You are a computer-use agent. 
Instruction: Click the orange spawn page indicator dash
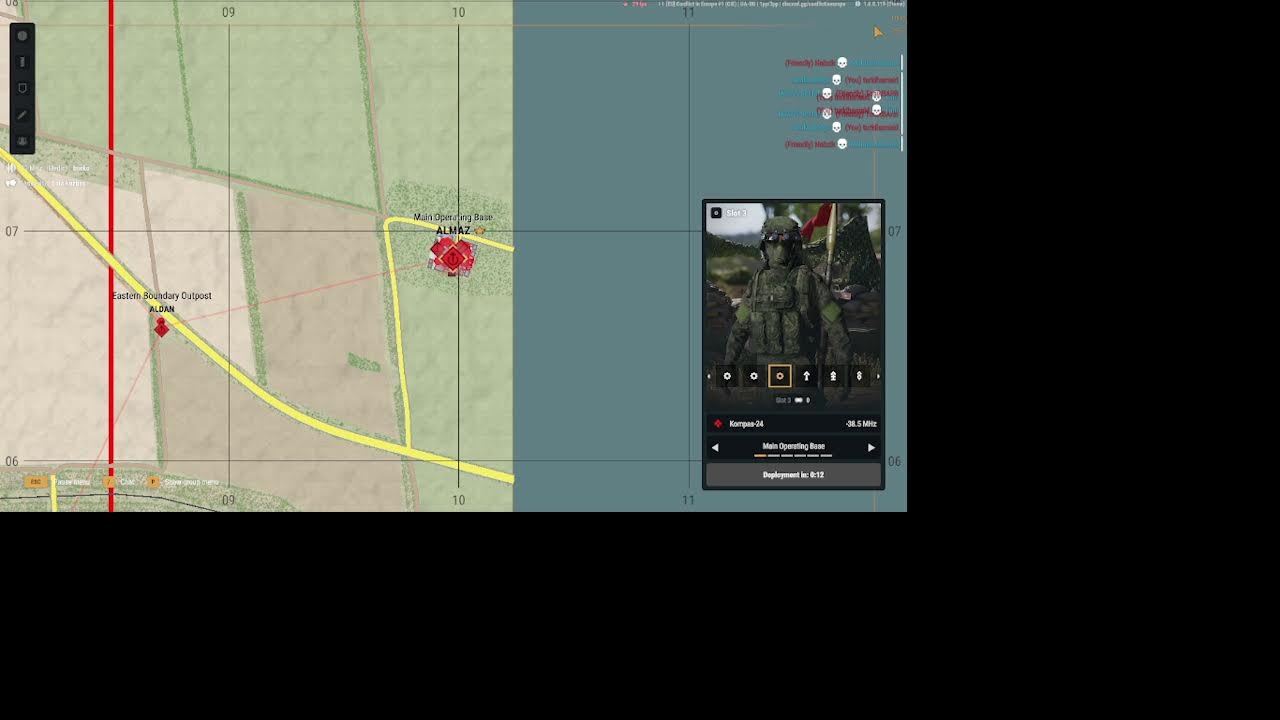[x=760, y=456]
